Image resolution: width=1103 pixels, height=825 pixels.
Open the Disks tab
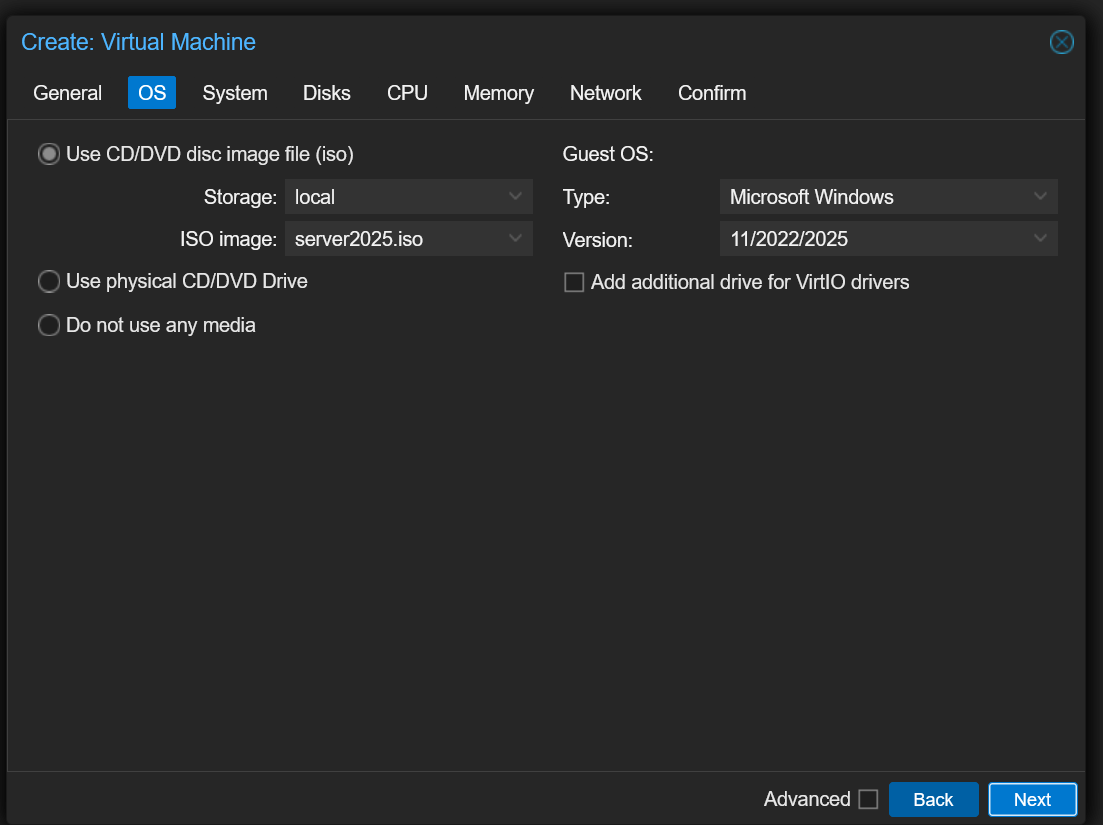pos(327,93)
